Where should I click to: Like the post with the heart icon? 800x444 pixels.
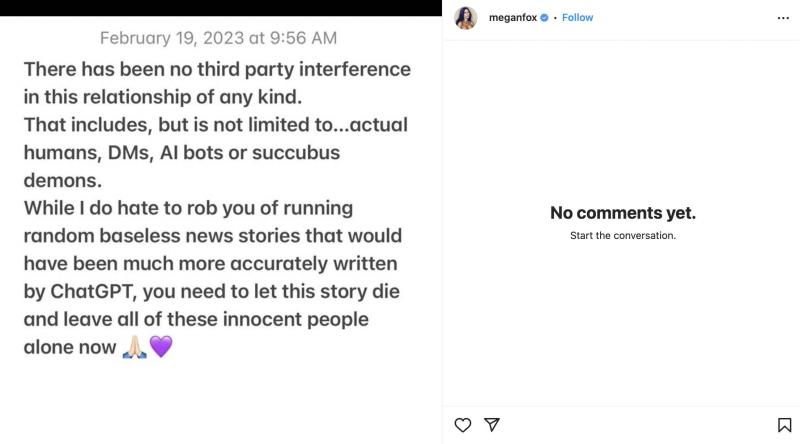pos(463,425)
